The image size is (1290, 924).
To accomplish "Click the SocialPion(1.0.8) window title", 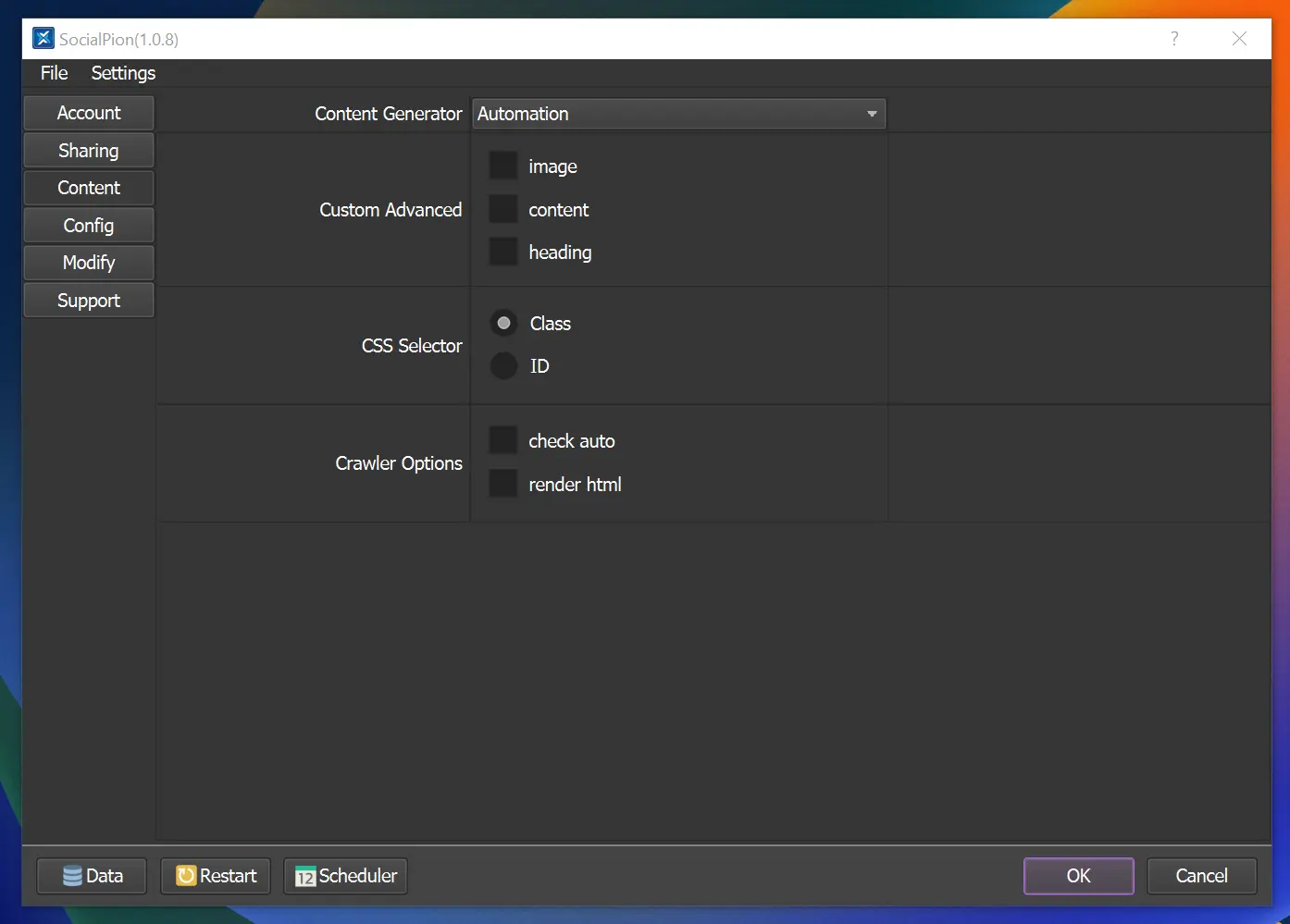I will click(x=118, y=39).
